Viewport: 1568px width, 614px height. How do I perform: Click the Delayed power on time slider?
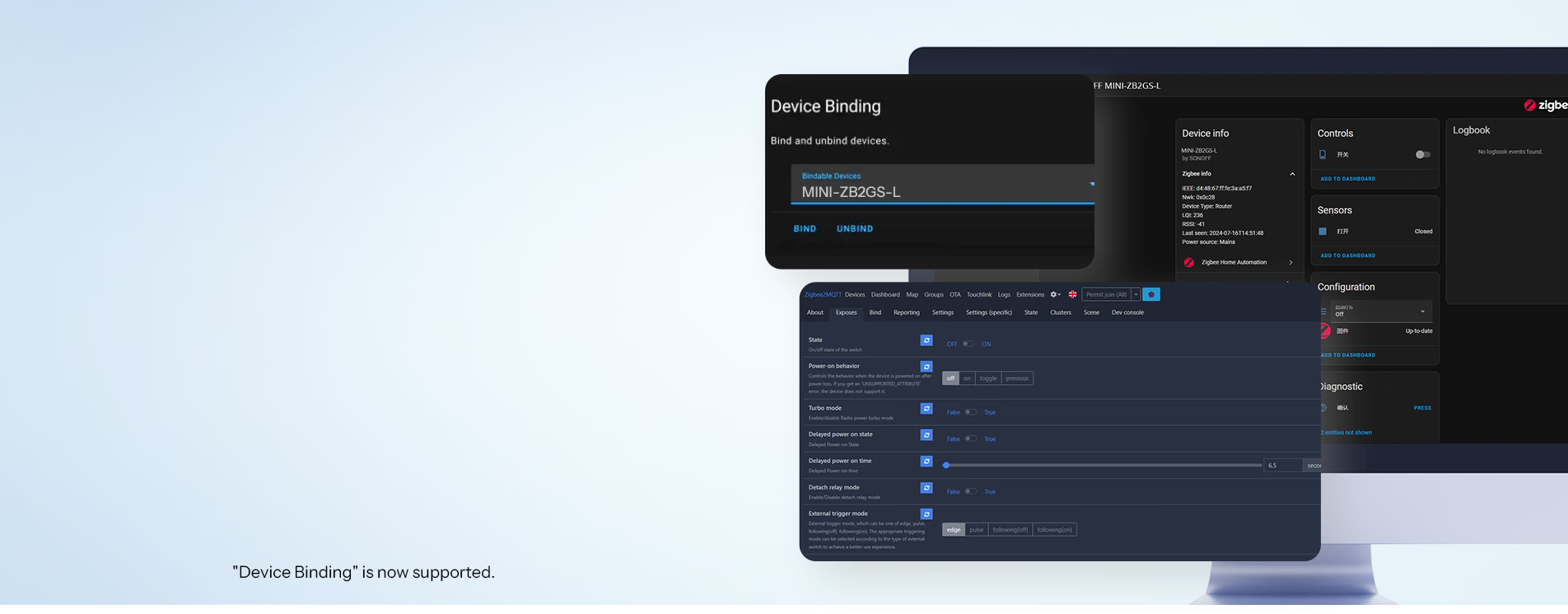[x=1103, y=466]
